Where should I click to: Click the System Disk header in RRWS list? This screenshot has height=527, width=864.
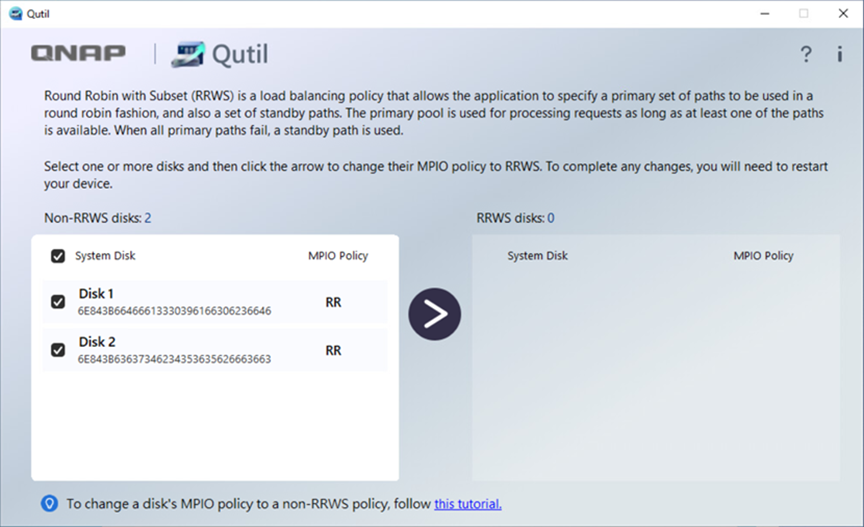(537, 256)
